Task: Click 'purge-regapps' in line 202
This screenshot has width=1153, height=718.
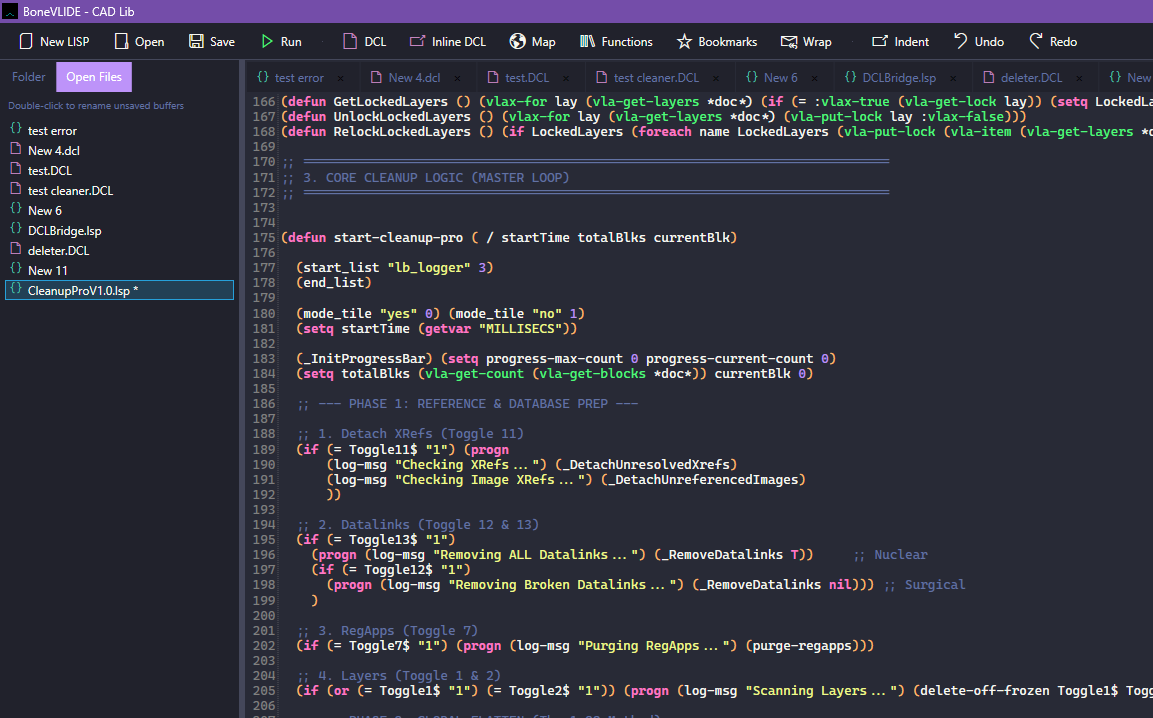Action: [802, 646]
